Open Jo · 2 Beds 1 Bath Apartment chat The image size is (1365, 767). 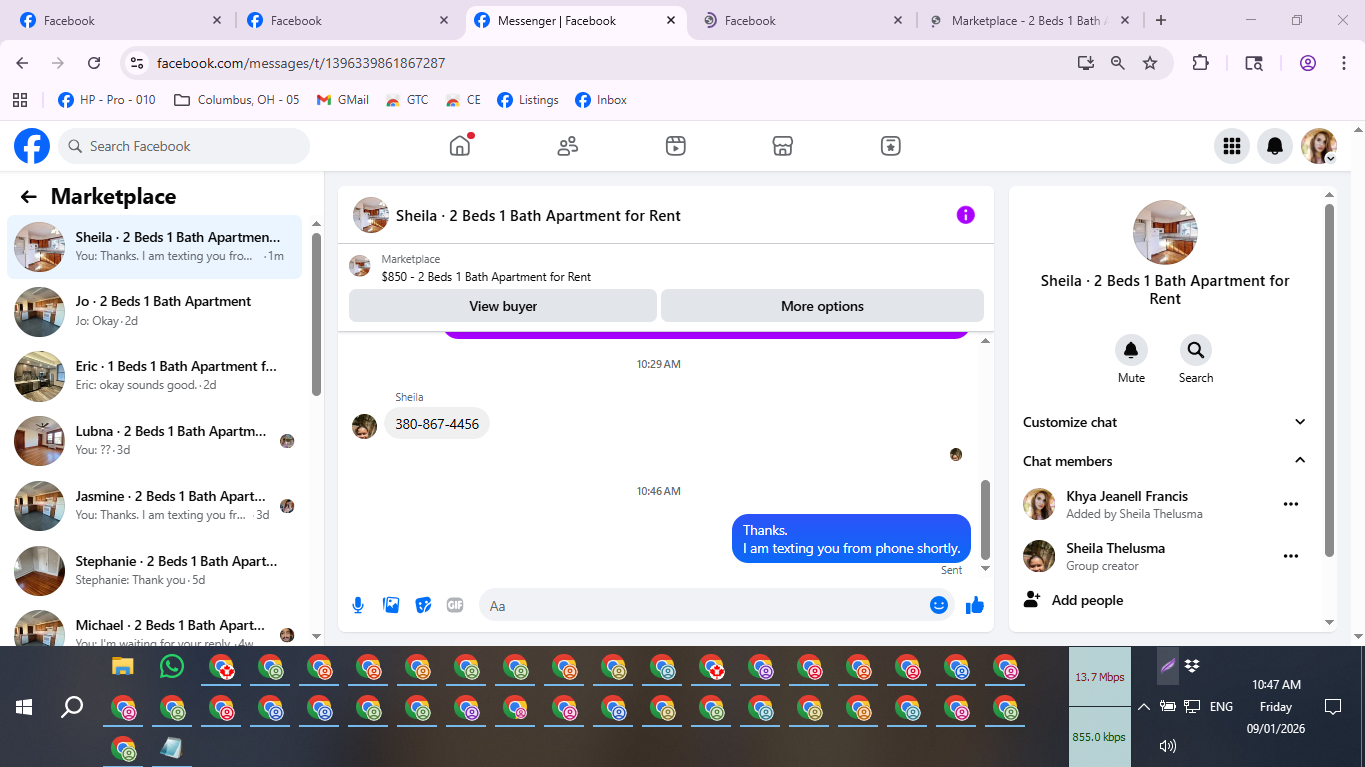(155, 311)
